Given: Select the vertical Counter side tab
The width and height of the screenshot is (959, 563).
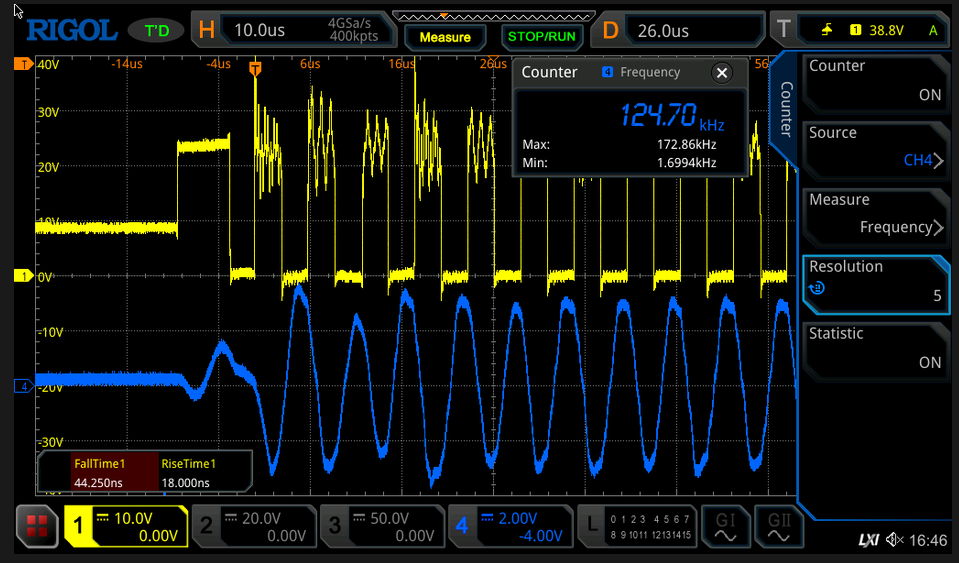Looking at the screenshot, I should 786,109.
